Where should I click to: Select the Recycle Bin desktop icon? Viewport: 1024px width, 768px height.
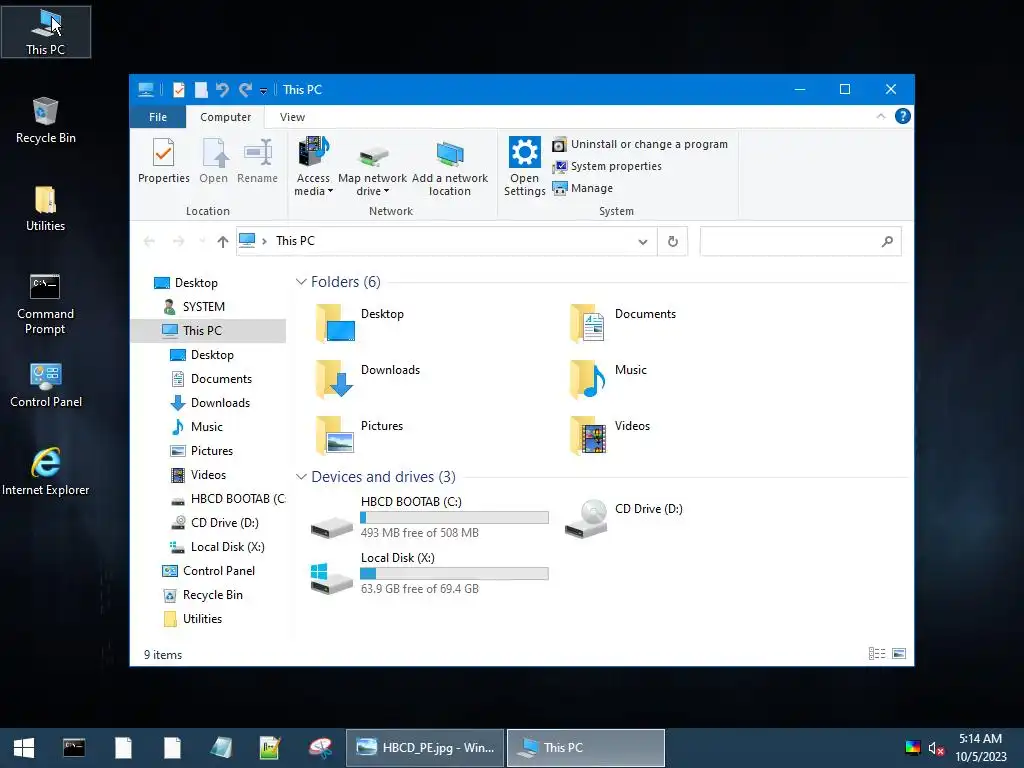[x=46, y=120]
